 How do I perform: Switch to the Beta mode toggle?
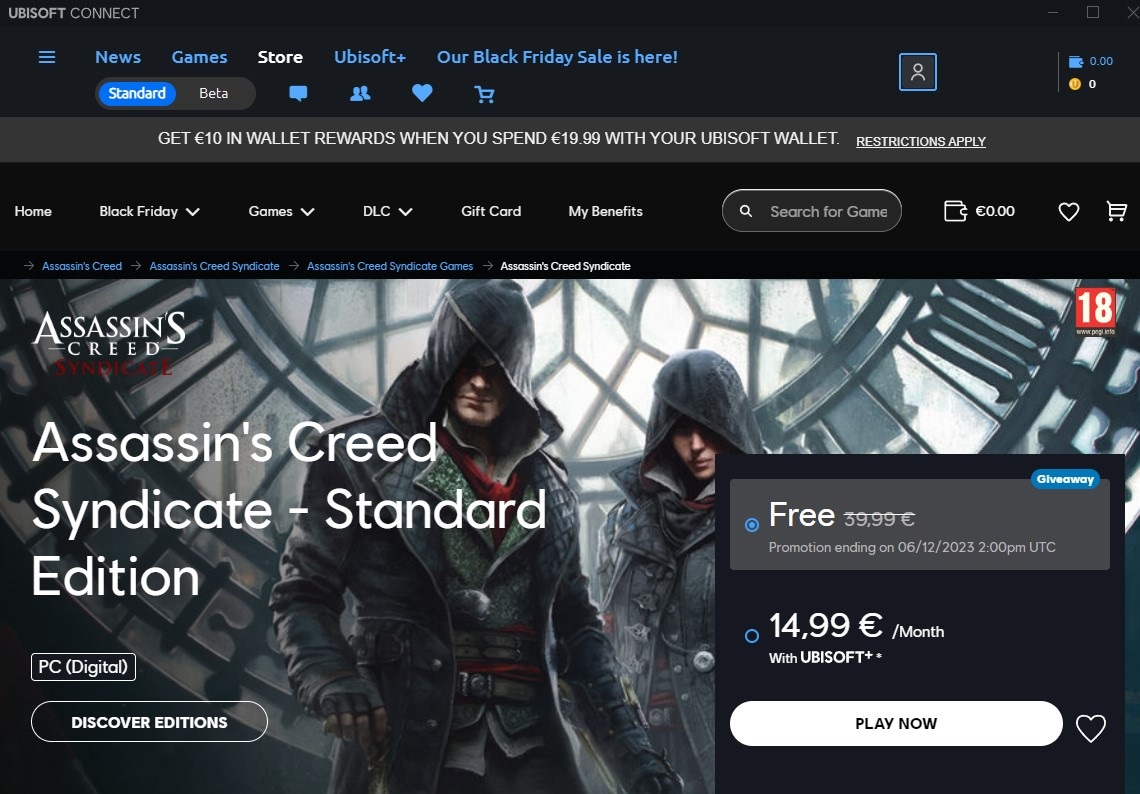point(214,93)
